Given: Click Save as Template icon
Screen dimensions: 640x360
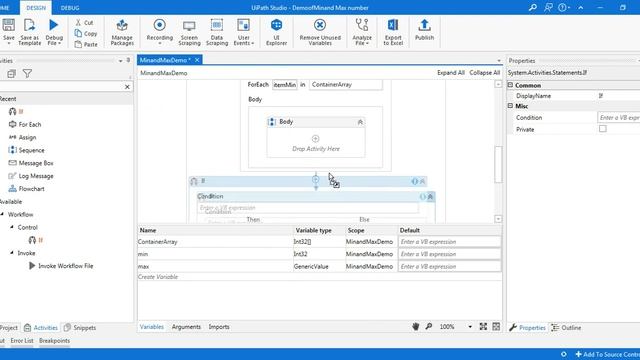Looking at the screenshot, I should tap(29, 25).
